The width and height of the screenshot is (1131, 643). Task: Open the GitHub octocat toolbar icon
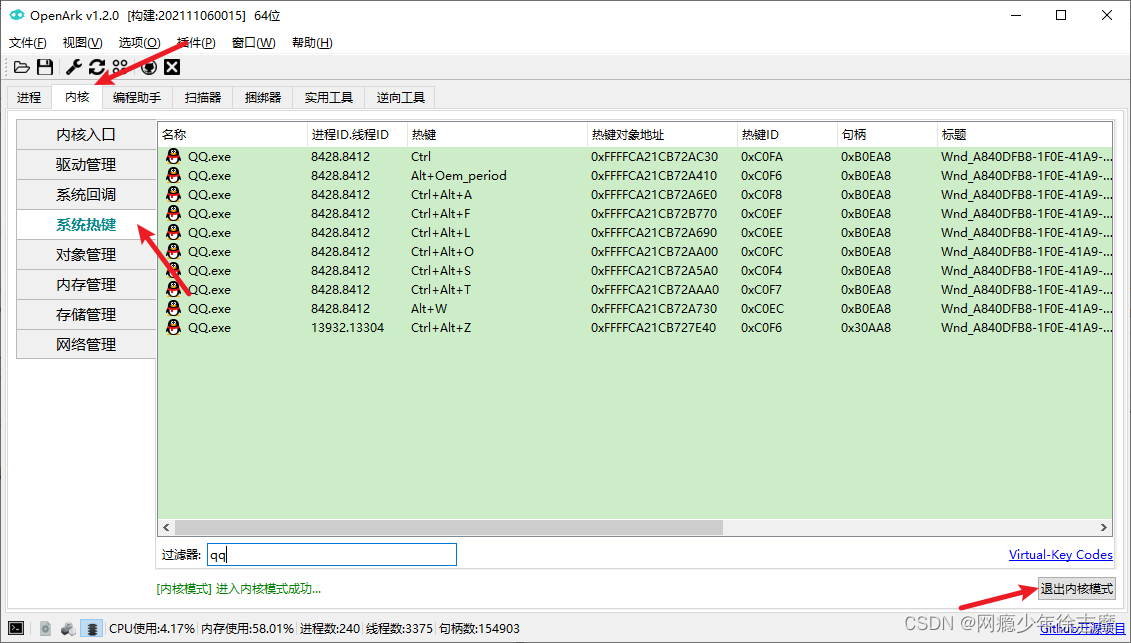point(149,67)
